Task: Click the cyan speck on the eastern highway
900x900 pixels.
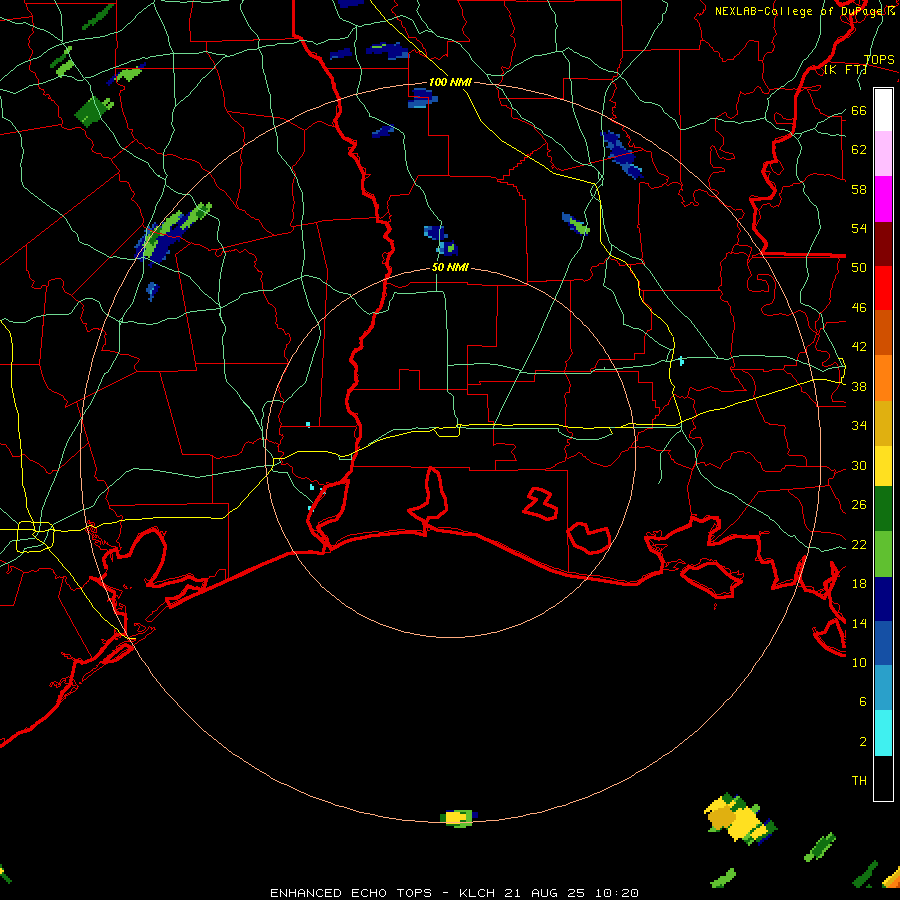Action: tap(681, 361)
